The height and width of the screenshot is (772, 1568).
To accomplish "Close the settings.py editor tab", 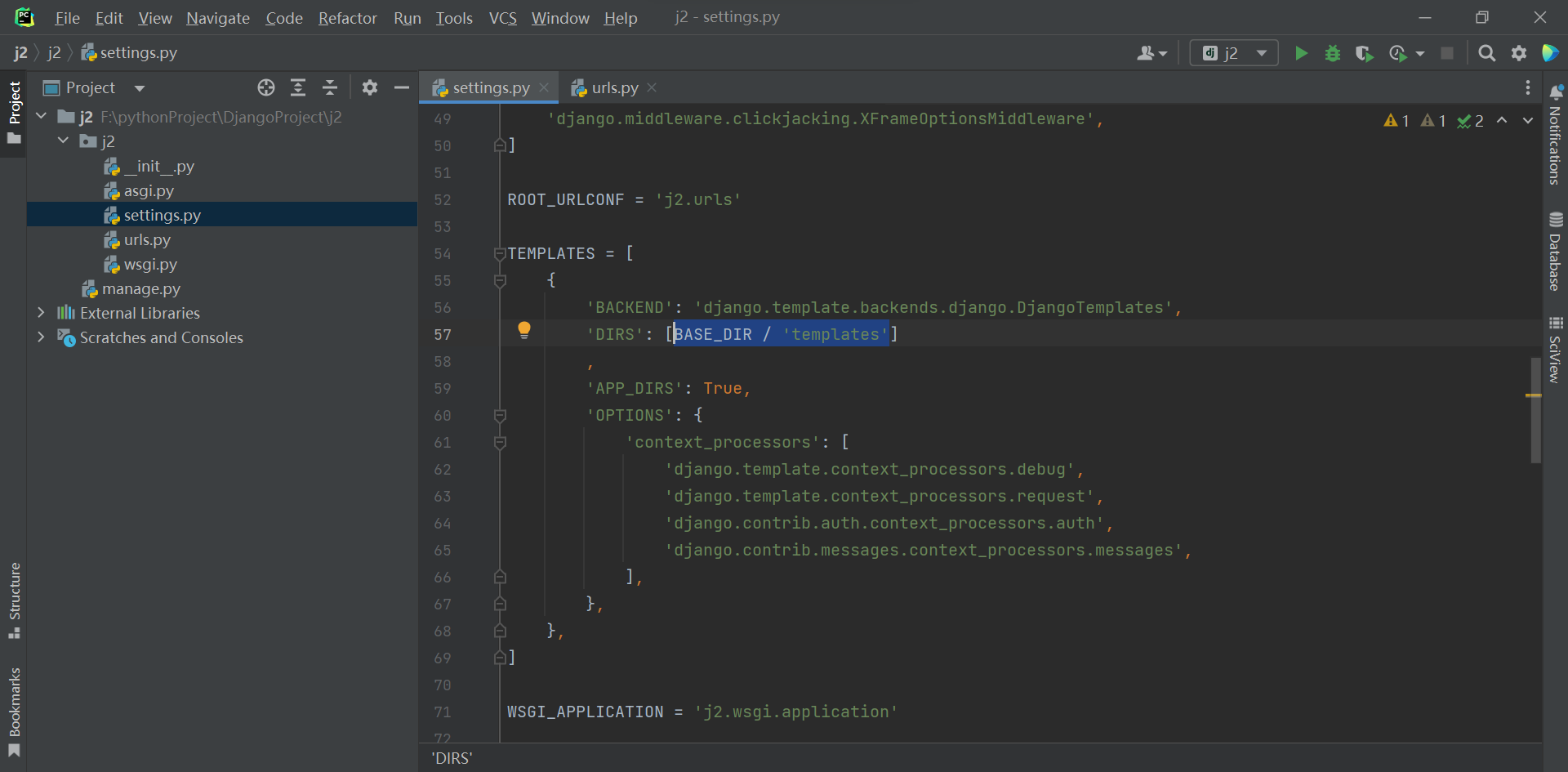I will pos(544,87).
